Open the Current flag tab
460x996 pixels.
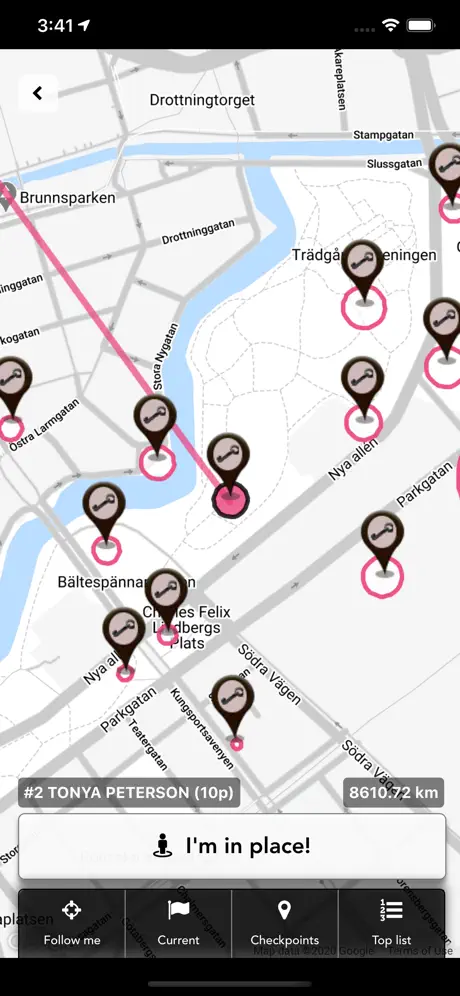179,923
